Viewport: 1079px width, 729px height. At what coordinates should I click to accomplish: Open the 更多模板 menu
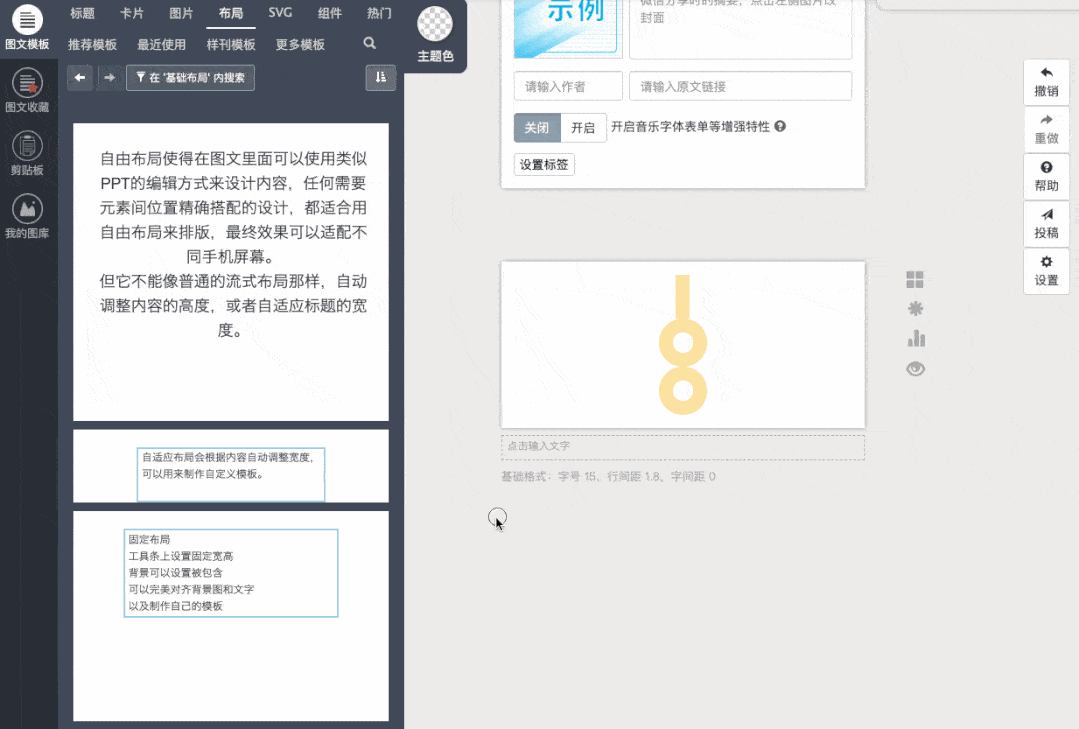tap(300, 45)
